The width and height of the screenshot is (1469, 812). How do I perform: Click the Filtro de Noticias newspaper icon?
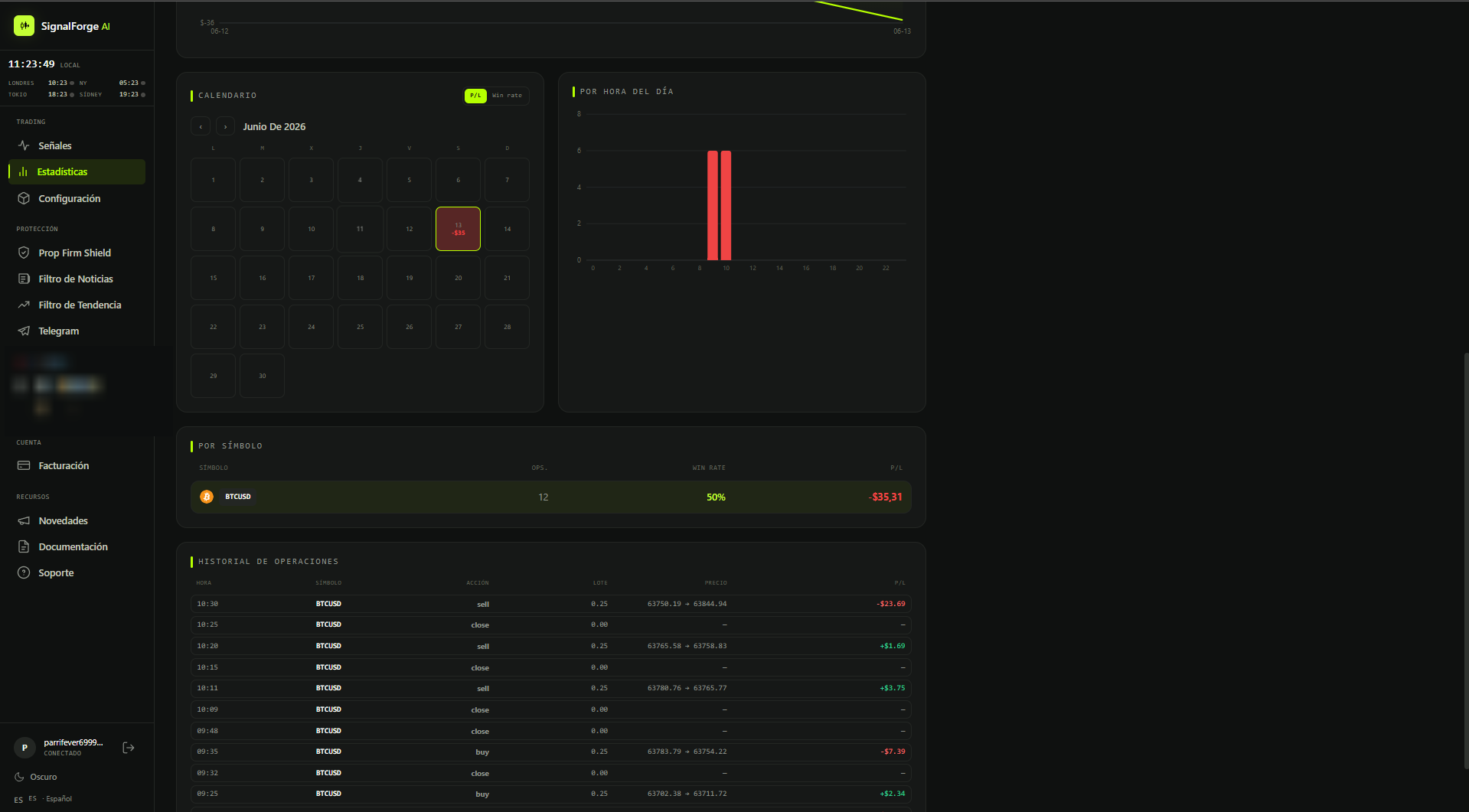click(x=24, y=279)
